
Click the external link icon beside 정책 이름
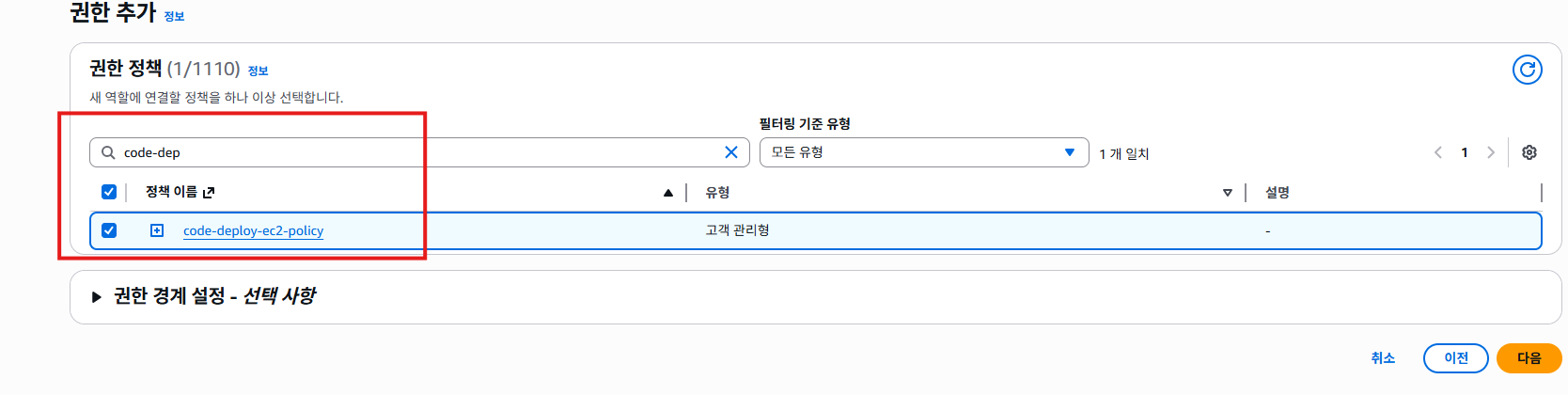[209, 193]
